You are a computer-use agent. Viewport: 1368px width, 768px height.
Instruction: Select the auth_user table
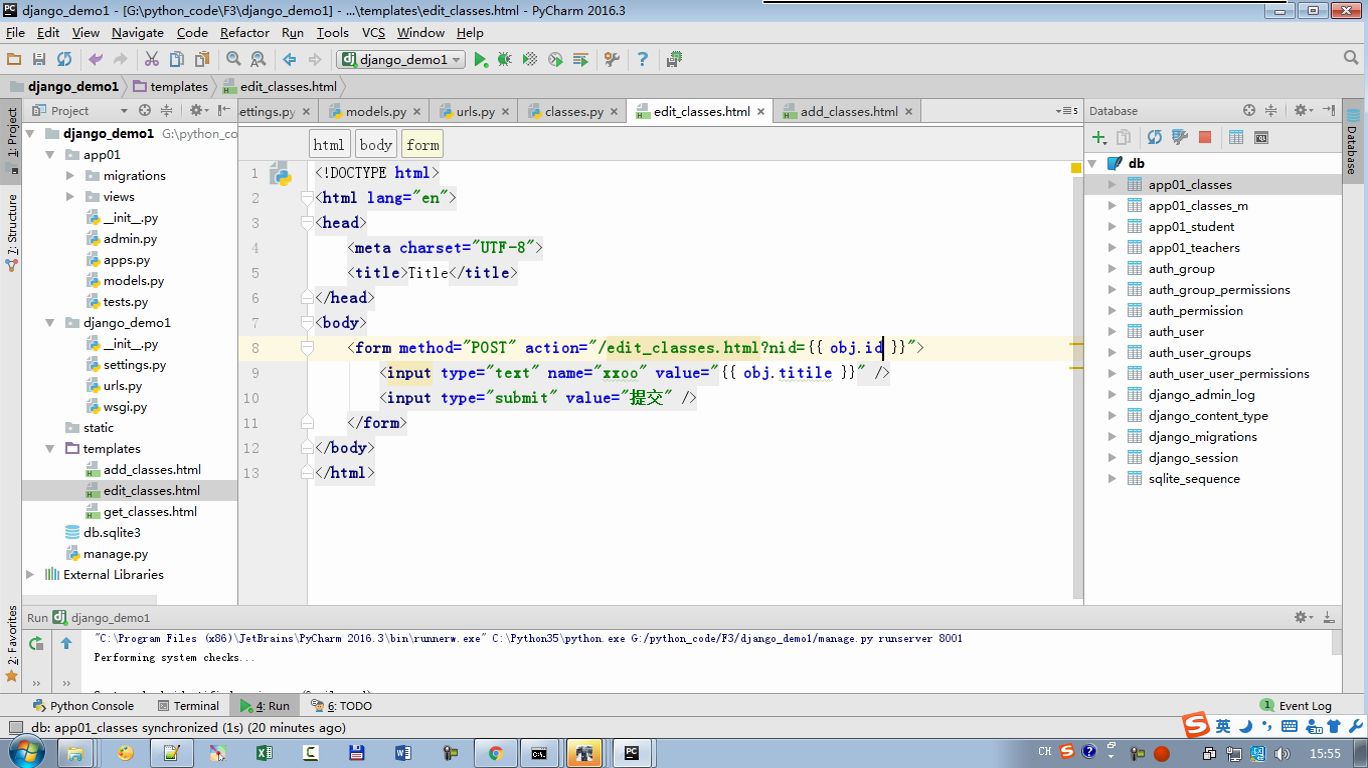1176,332
